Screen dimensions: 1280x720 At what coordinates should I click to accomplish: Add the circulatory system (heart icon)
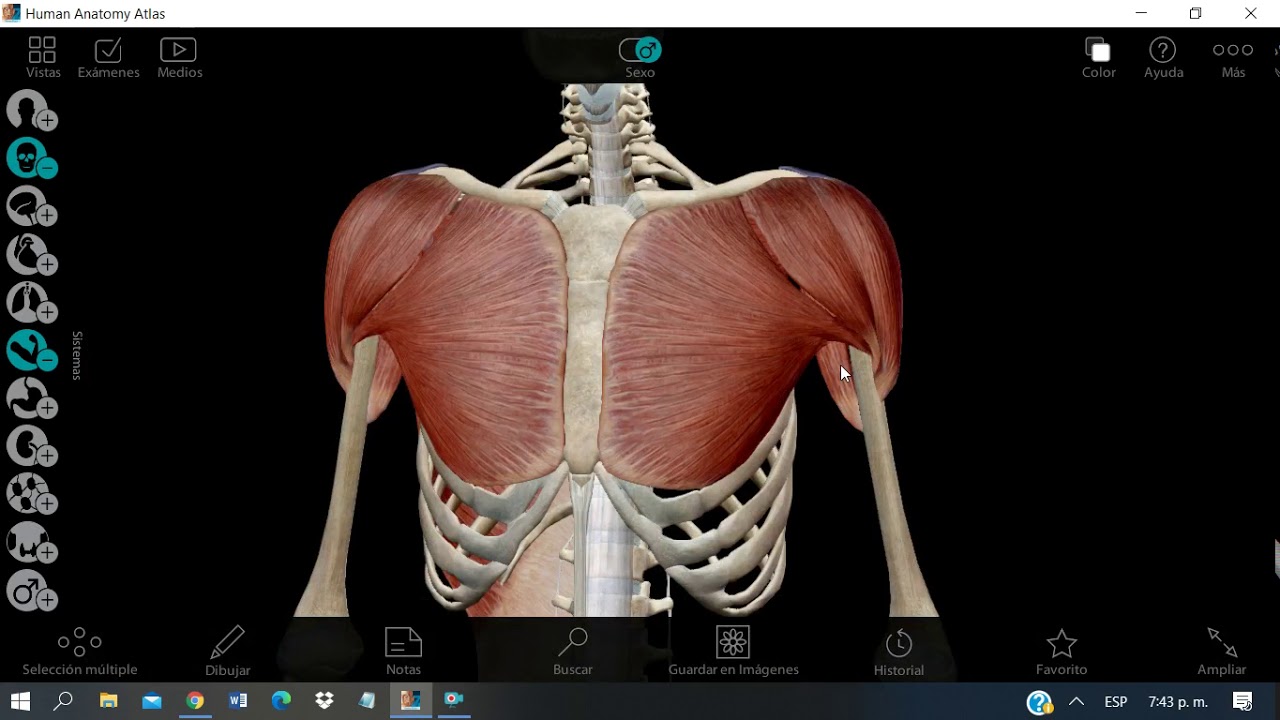pyautogui.click(x=32, y=254)
